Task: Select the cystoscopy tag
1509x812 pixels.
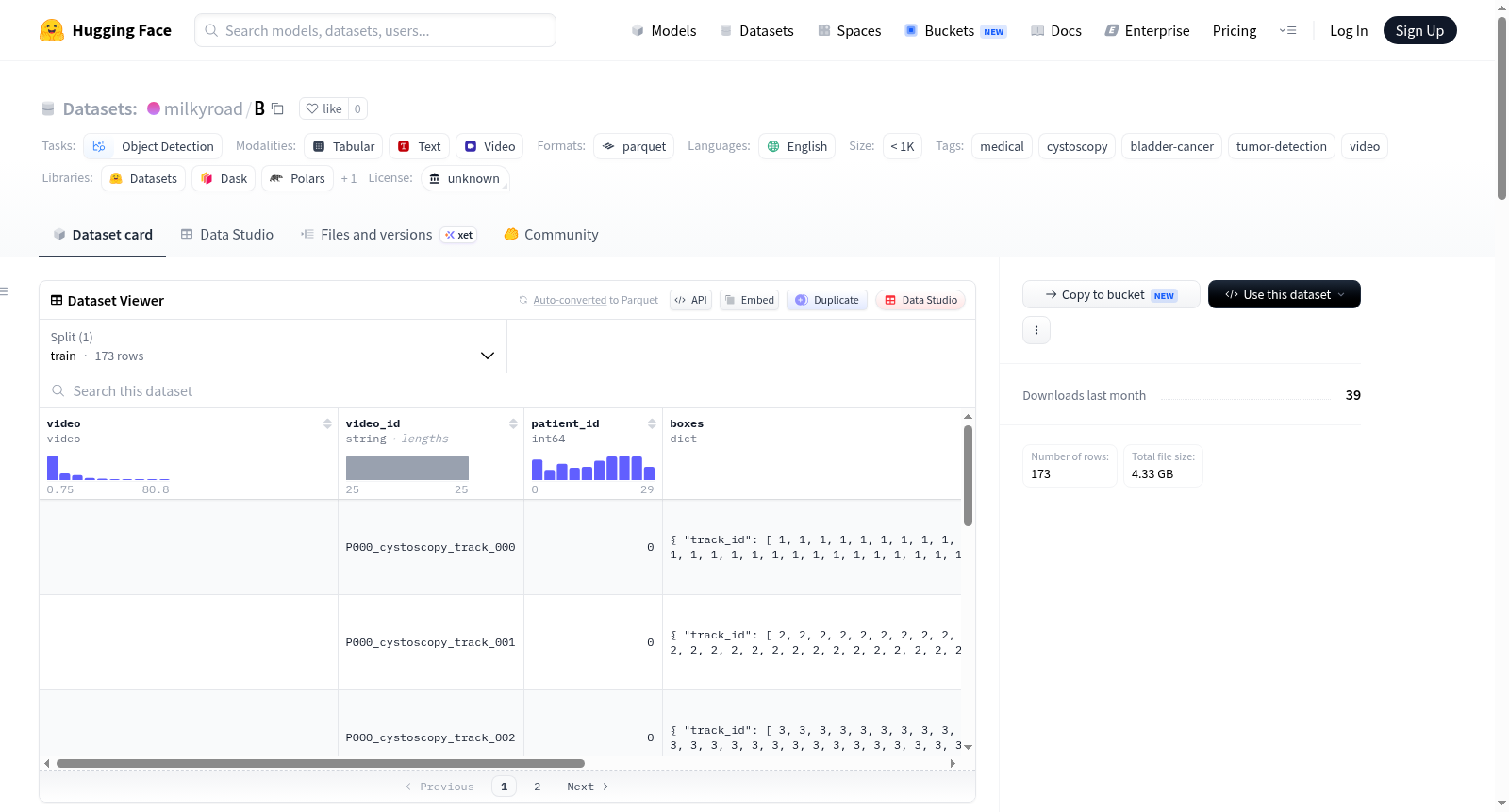Action: [x=1077, y=146]
